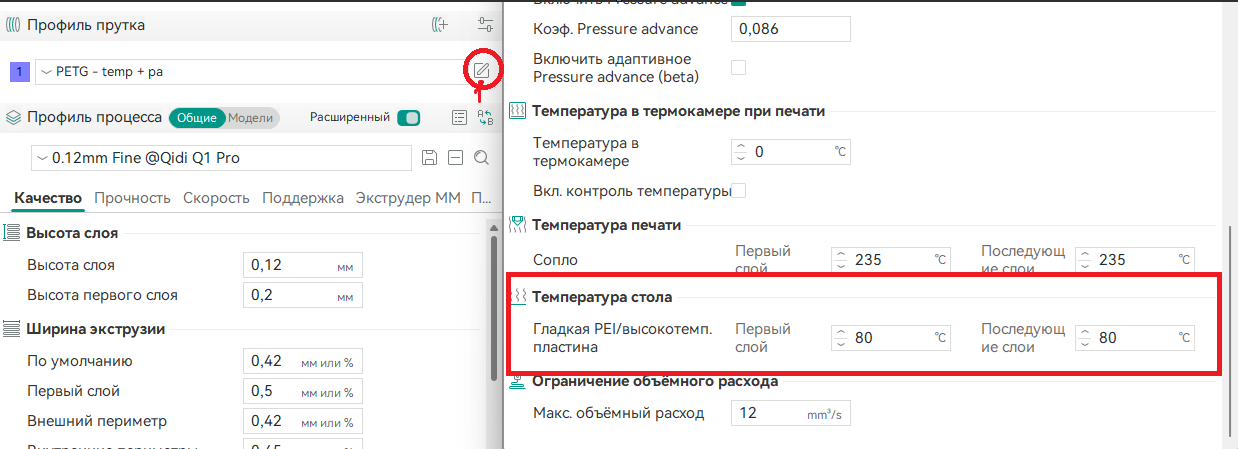The image size is (1238, 449).
Task: Open the 0.12mm Fine @Qidi Q1 Pro dropdown
Action: pyautogui.click(x=222, y=158)
